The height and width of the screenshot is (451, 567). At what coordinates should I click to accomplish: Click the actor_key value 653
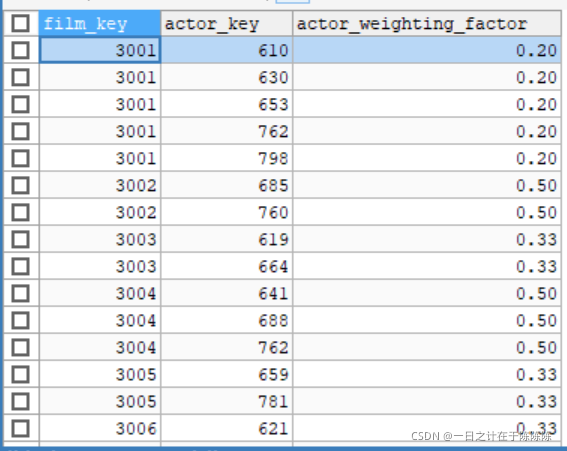(x=227, y=104)
